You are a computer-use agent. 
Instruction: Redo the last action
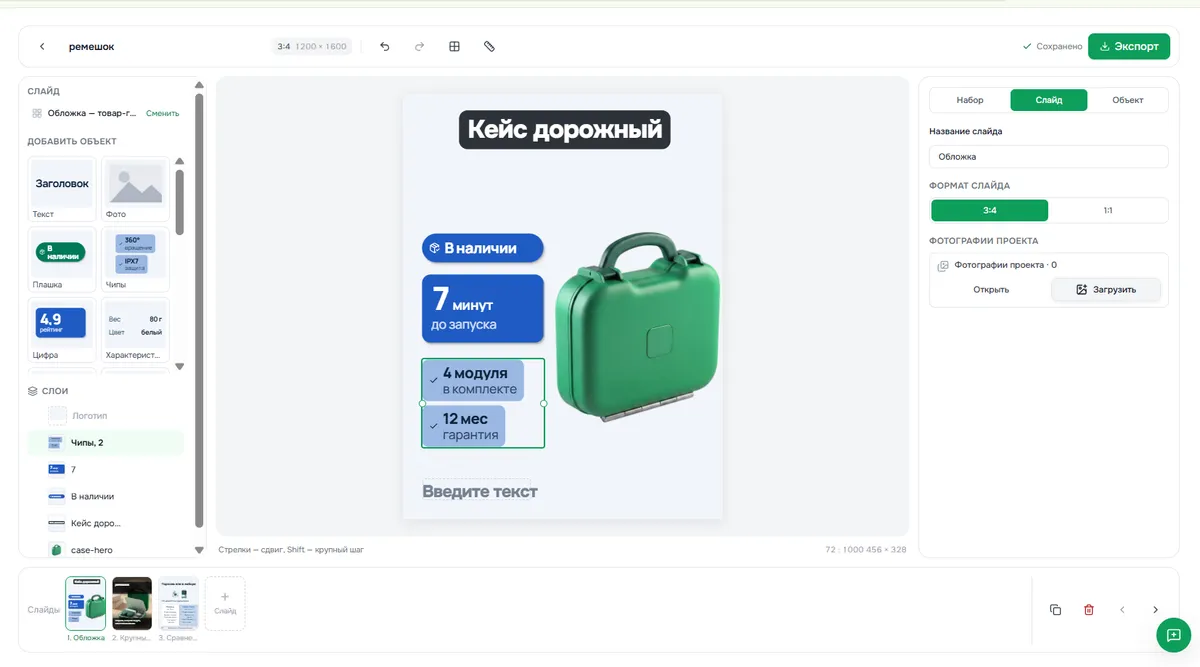tap(419, 46)
